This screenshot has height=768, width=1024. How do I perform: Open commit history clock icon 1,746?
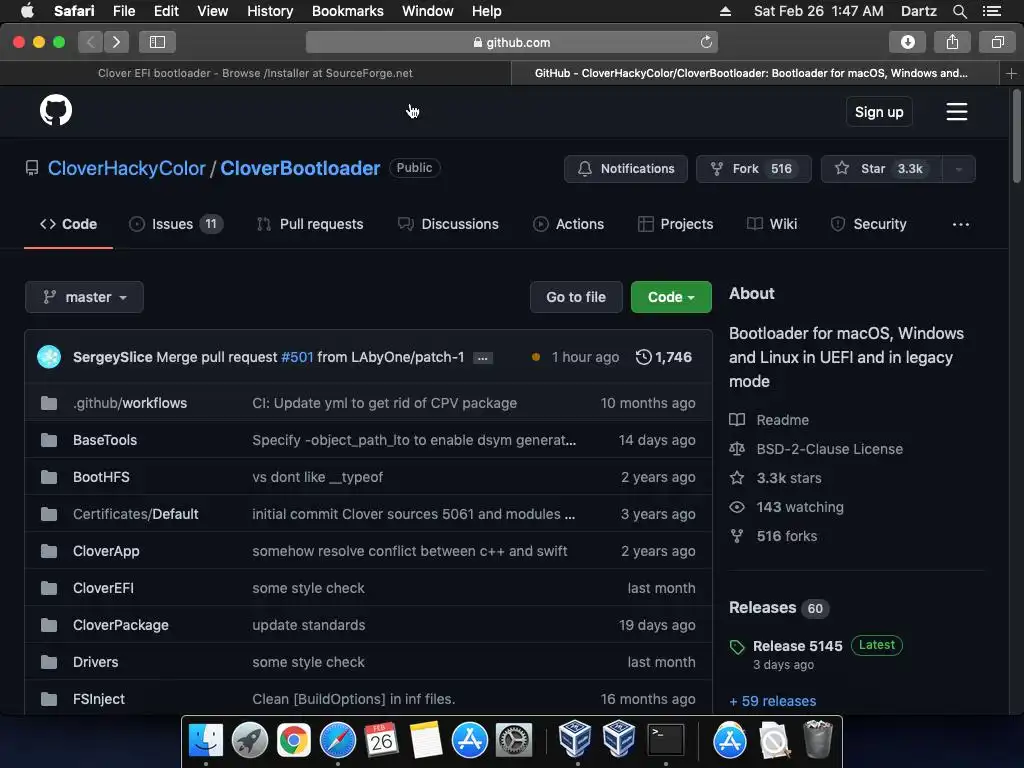click(664, 357)
